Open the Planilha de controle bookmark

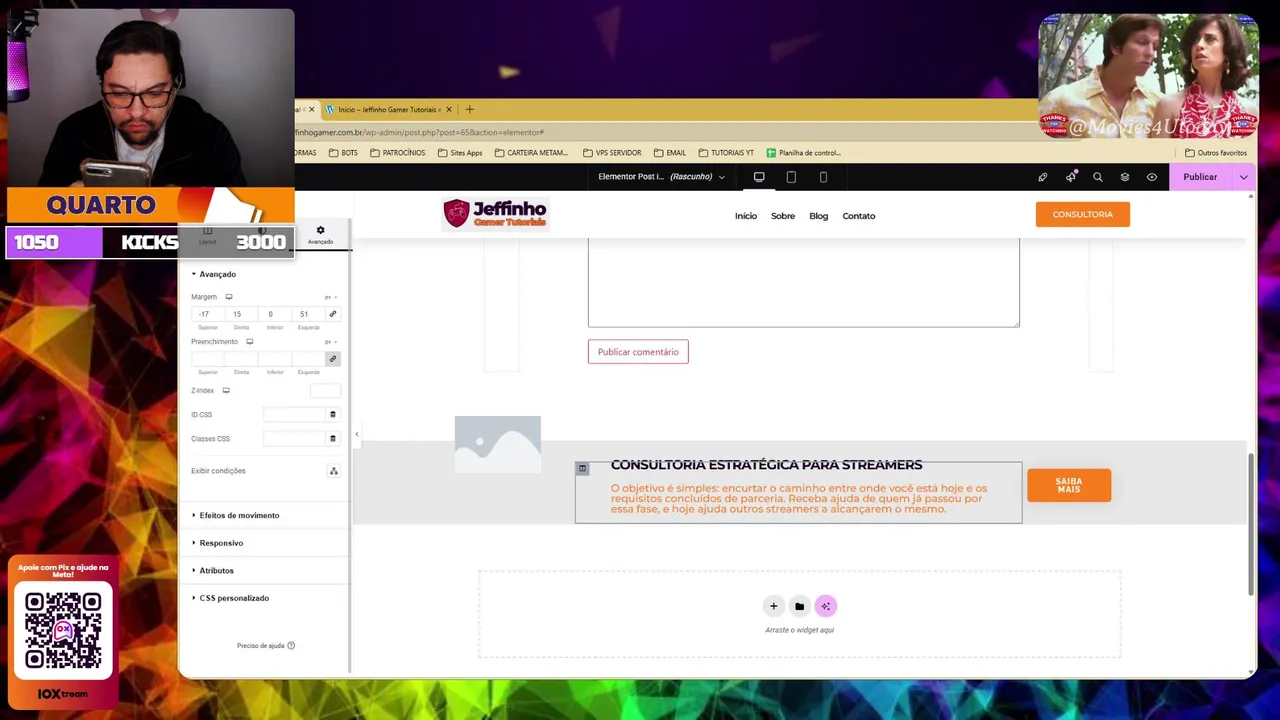[x=804, y=153]
